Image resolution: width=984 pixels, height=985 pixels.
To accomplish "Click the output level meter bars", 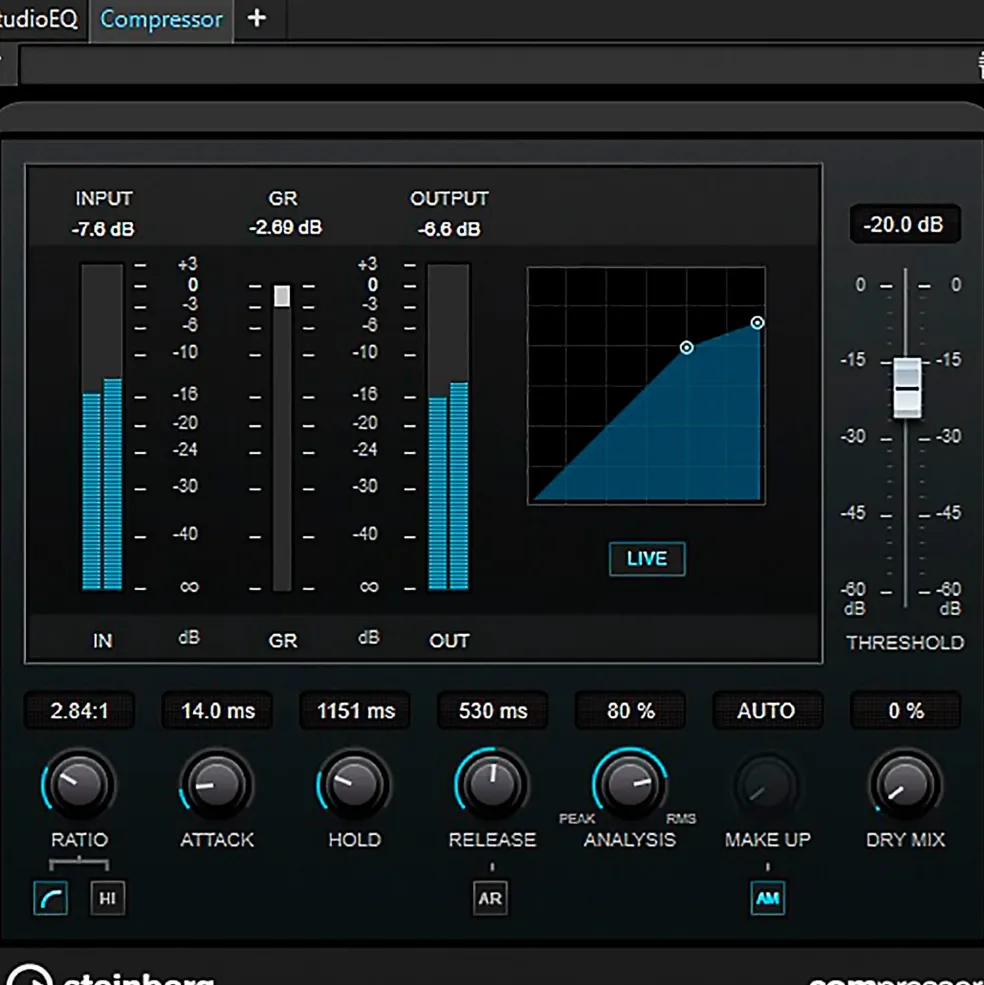I will coord(448,427).
